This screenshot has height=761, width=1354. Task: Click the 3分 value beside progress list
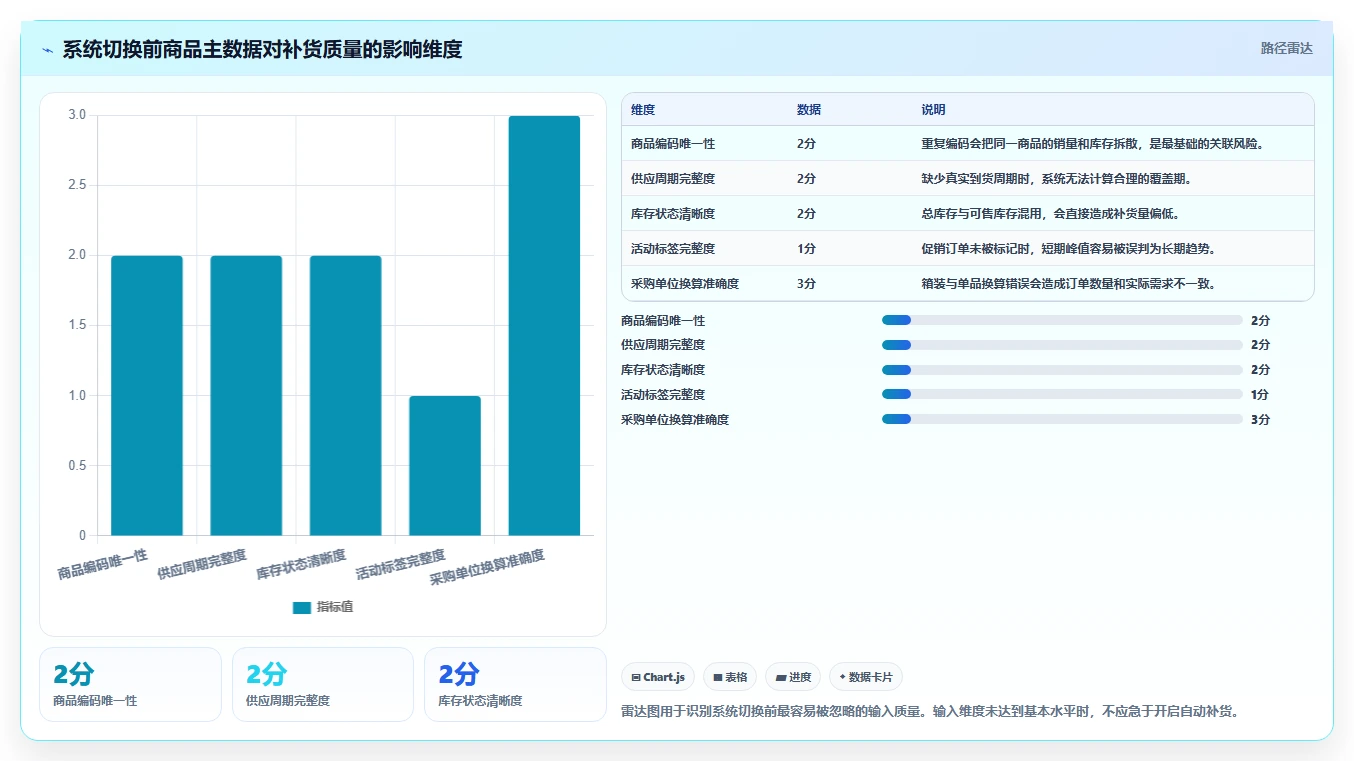tap(1260, 420)
